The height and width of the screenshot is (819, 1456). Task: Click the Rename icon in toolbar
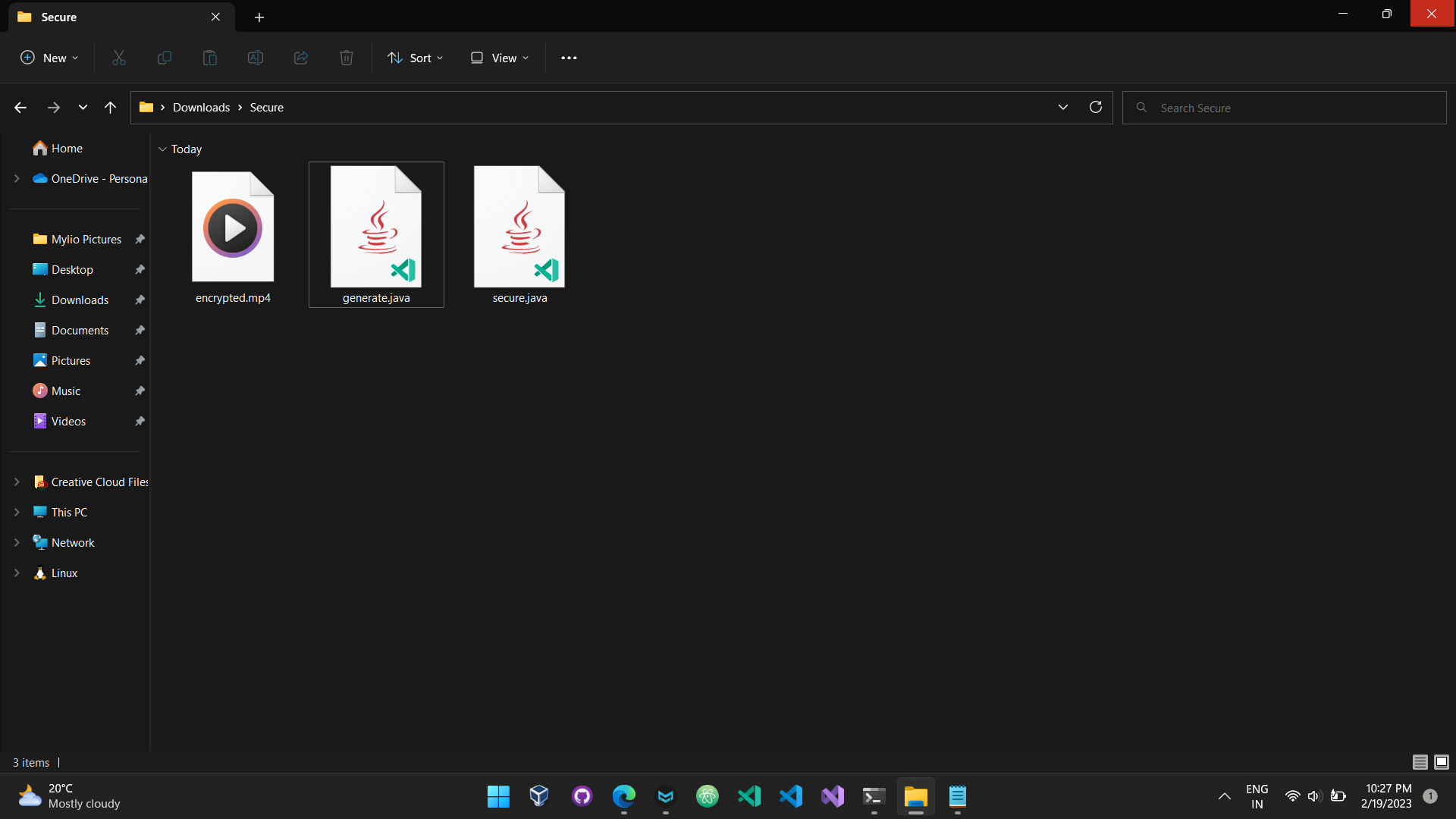tap(256, 58)
